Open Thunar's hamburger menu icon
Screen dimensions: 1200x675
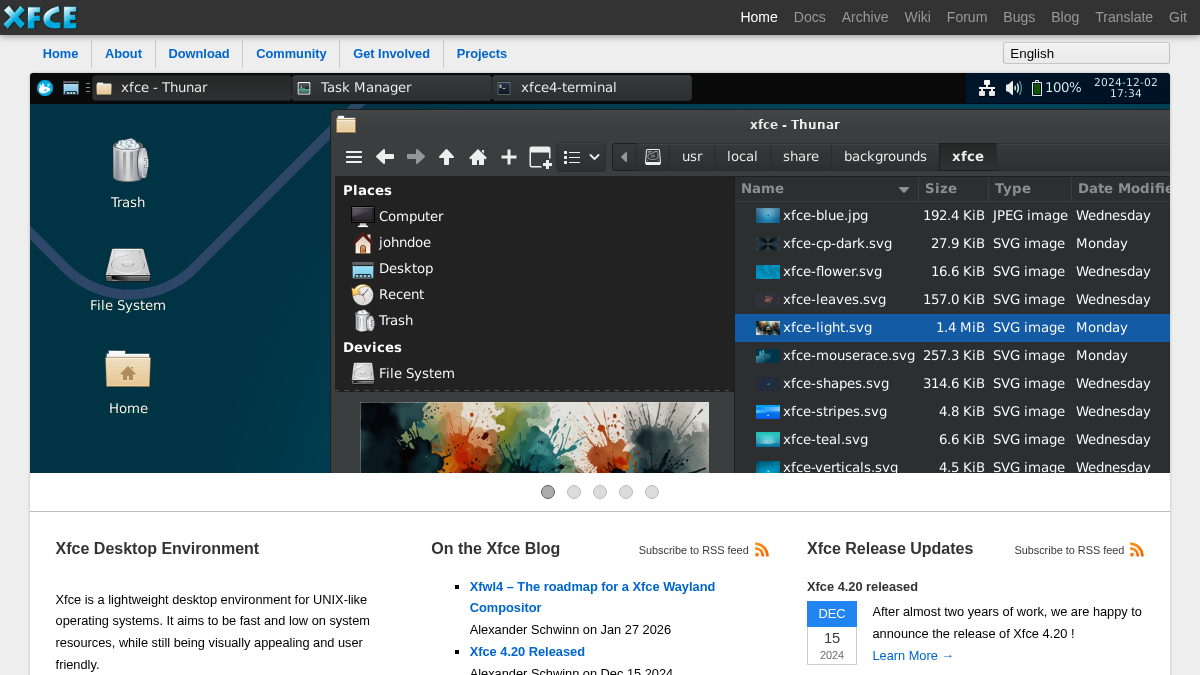tap(354, 157)
